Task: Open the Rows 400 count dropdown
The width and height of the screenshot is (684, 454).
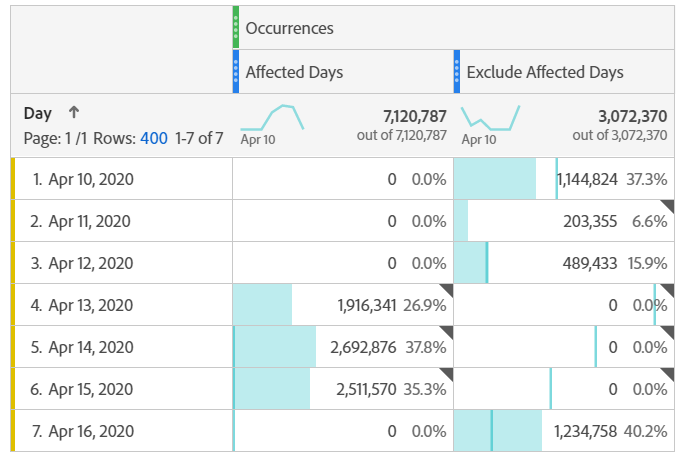Action: pos(154,137)
